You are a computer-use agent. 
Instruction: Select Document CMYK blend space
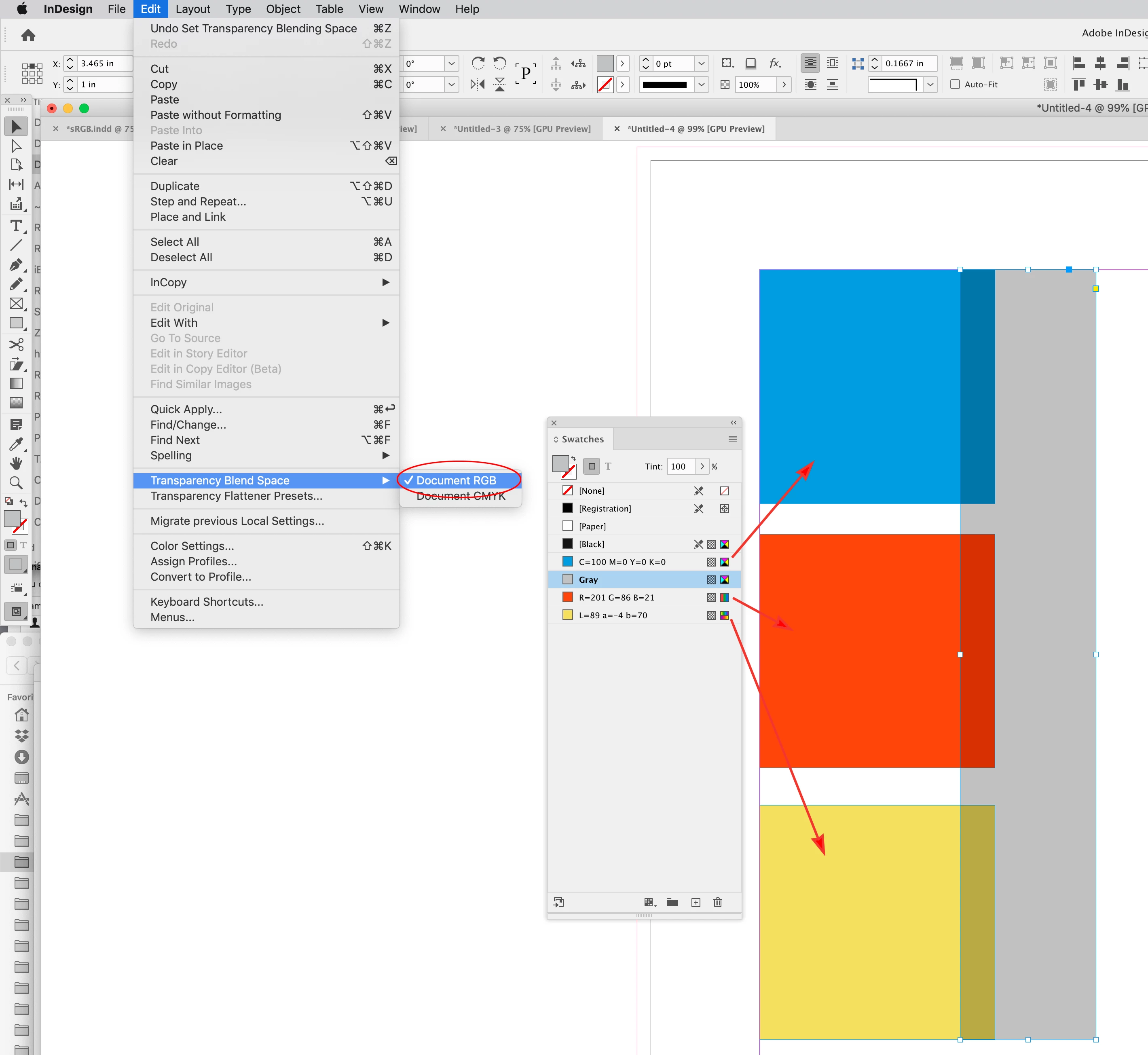coord(461,496)
